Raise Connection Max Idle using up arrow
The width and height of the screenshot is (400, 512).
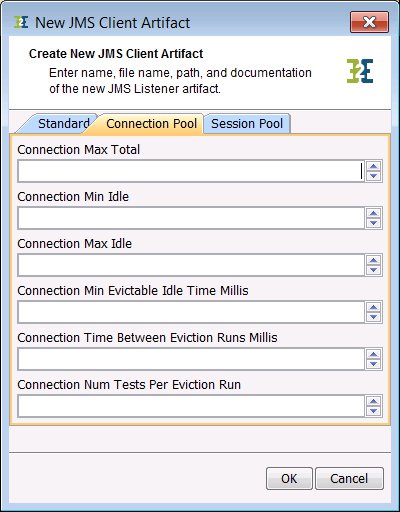[374, 260]
